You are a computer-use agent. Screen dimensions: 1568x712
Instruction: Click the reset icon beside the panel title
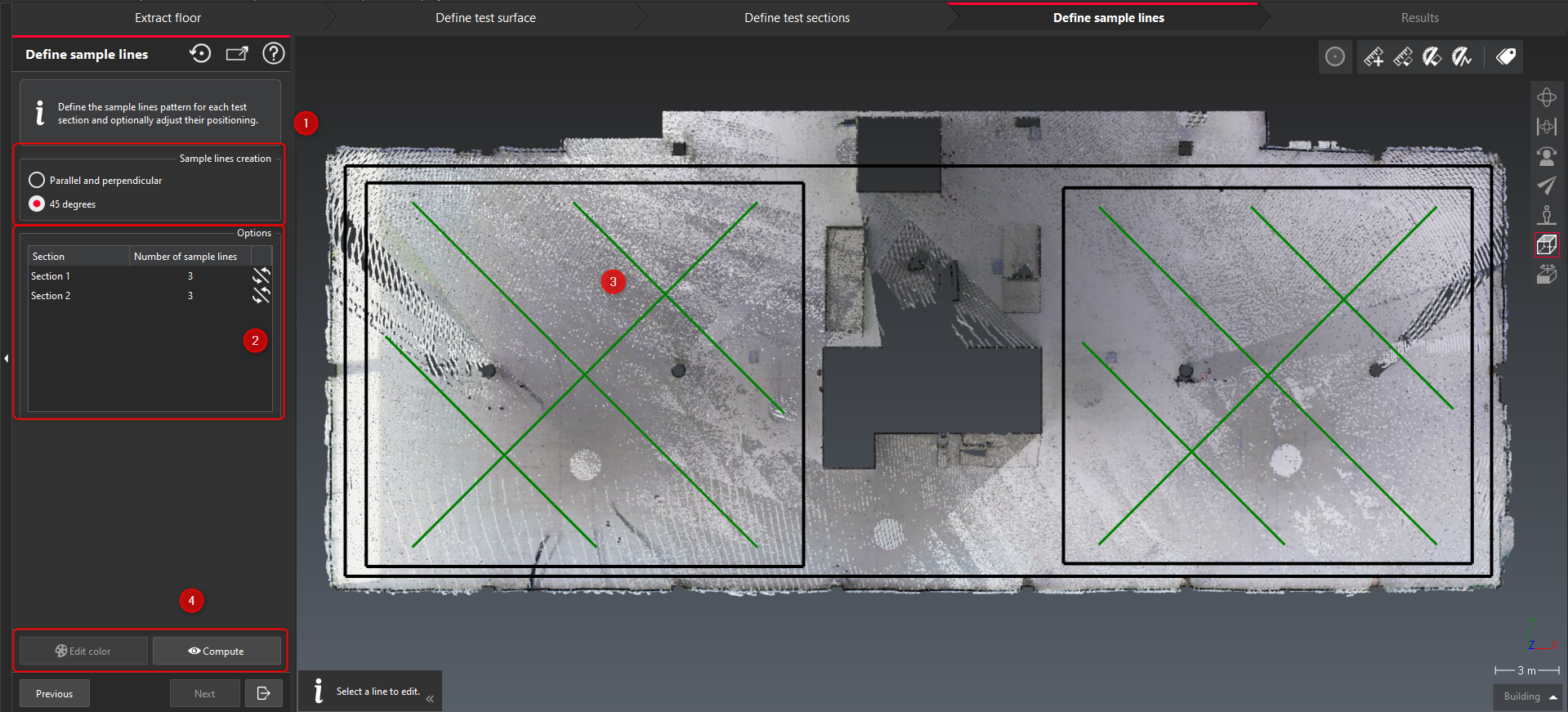200,54
